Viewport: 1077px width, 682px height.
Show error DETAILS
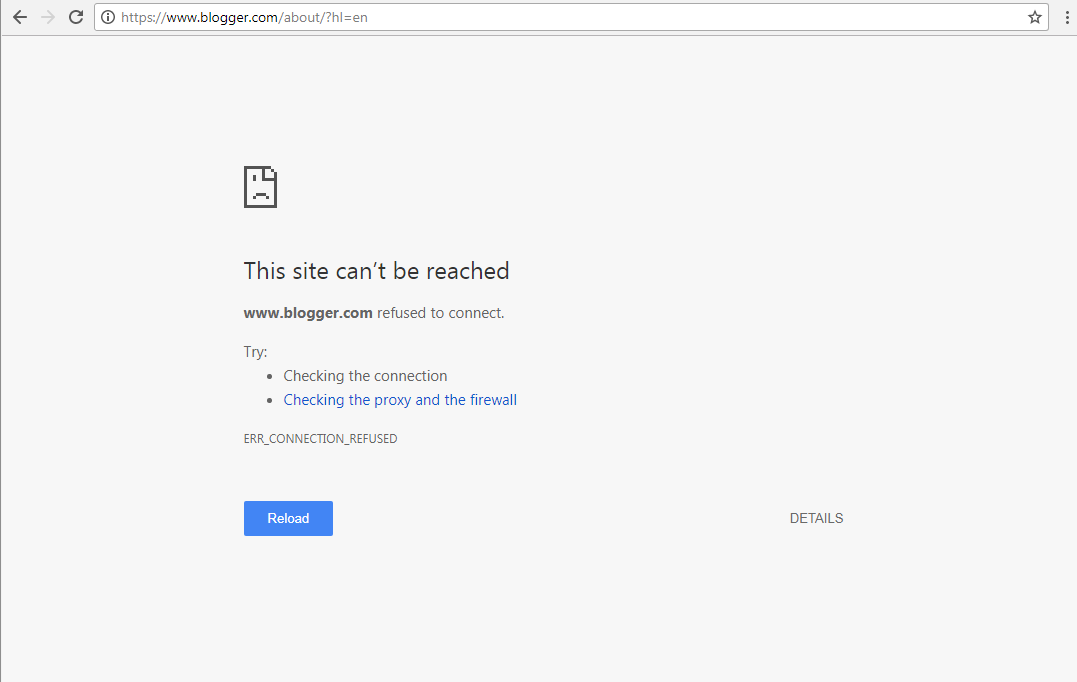(816, 519)
